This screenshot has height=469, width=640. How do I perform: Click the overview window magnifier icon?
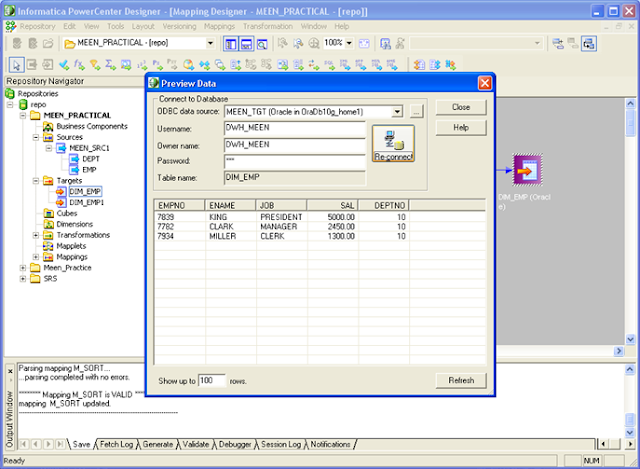click(x=262, y=43)
